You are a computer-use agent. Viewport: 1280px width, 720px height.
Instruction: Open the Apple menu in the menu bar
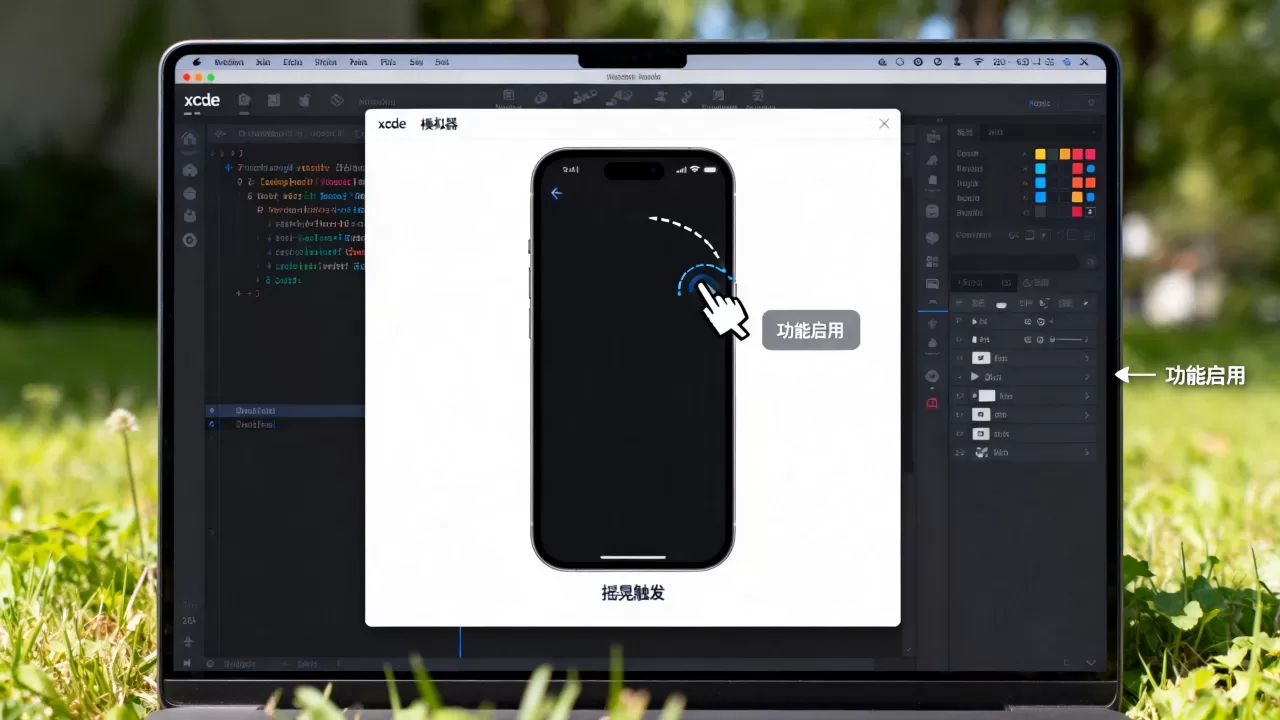click(197, 62)
